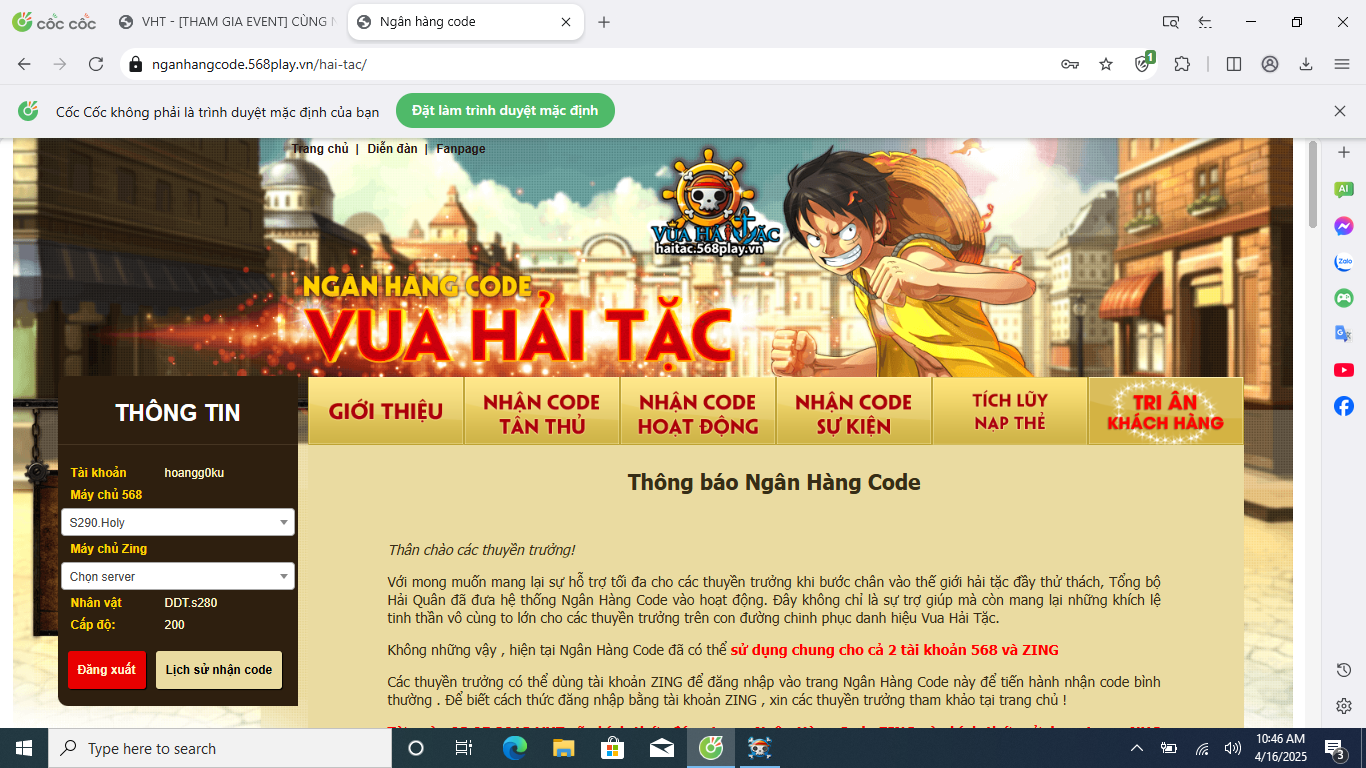The height and width of the screenshot is (768, 1366).
Task: Open the Cốc Cốc browser icon in the taskbar
Action: point(711,748)
